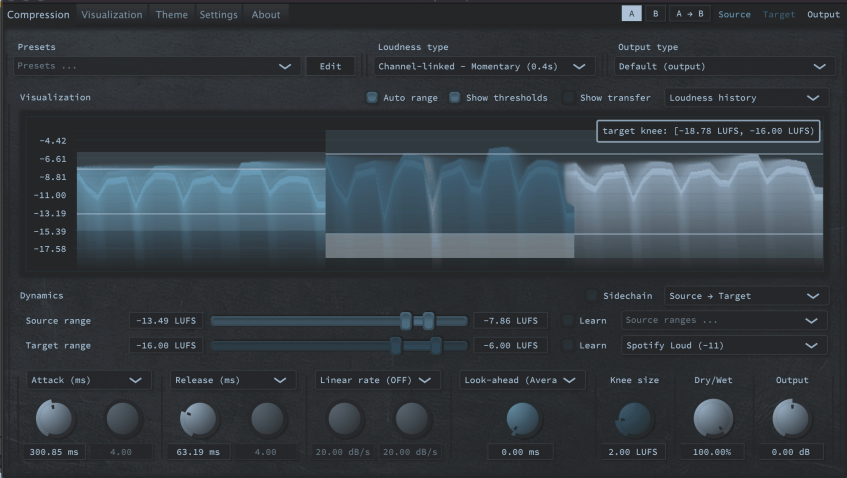Click the 100.00% dry/wet field
Viewport: 847px width, 478px height.
tap(711, 452)
